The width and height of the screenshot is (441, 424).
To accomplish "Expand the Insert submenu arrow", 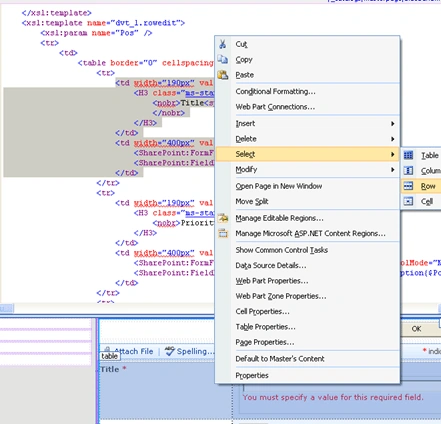I will coord(393,124).
